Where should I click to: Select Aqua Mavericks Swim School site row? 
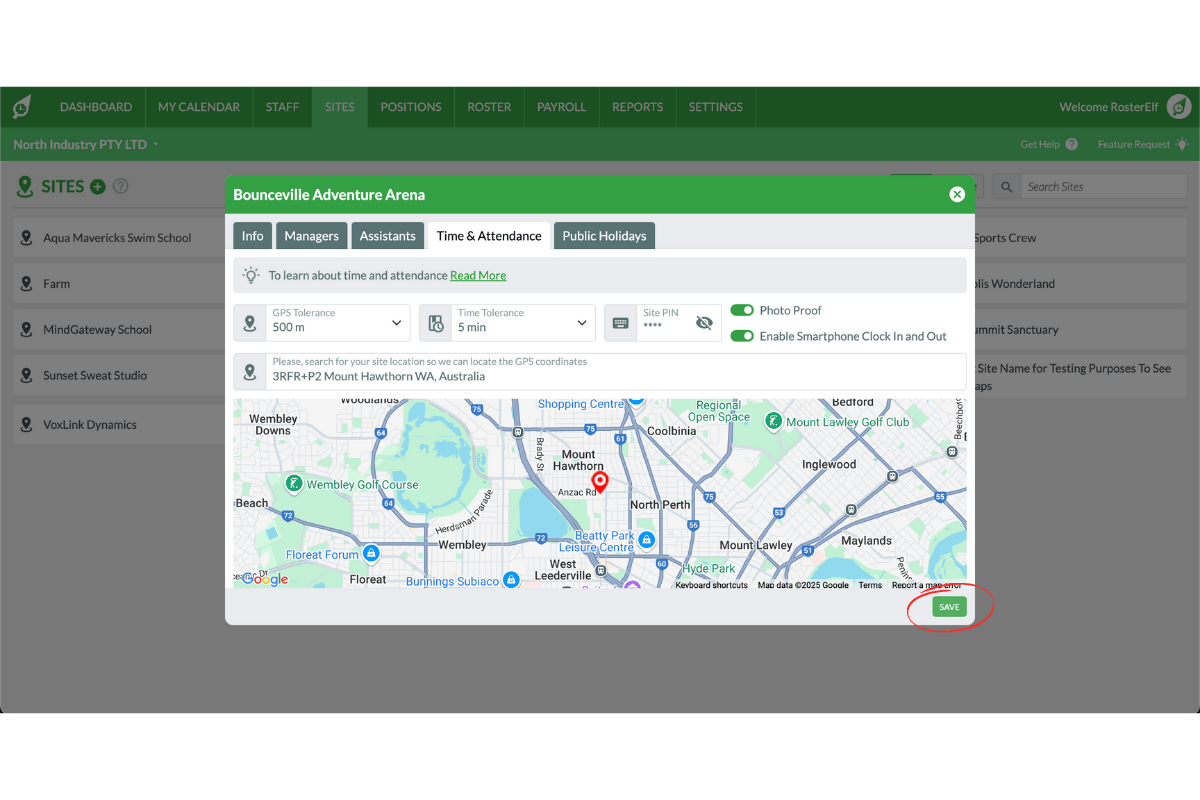119,238
